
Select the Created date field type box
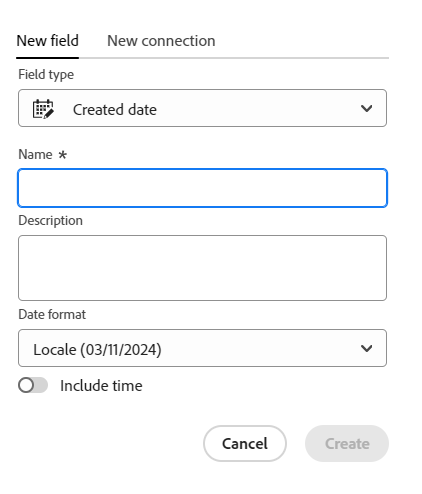click(x=202, y=108)
